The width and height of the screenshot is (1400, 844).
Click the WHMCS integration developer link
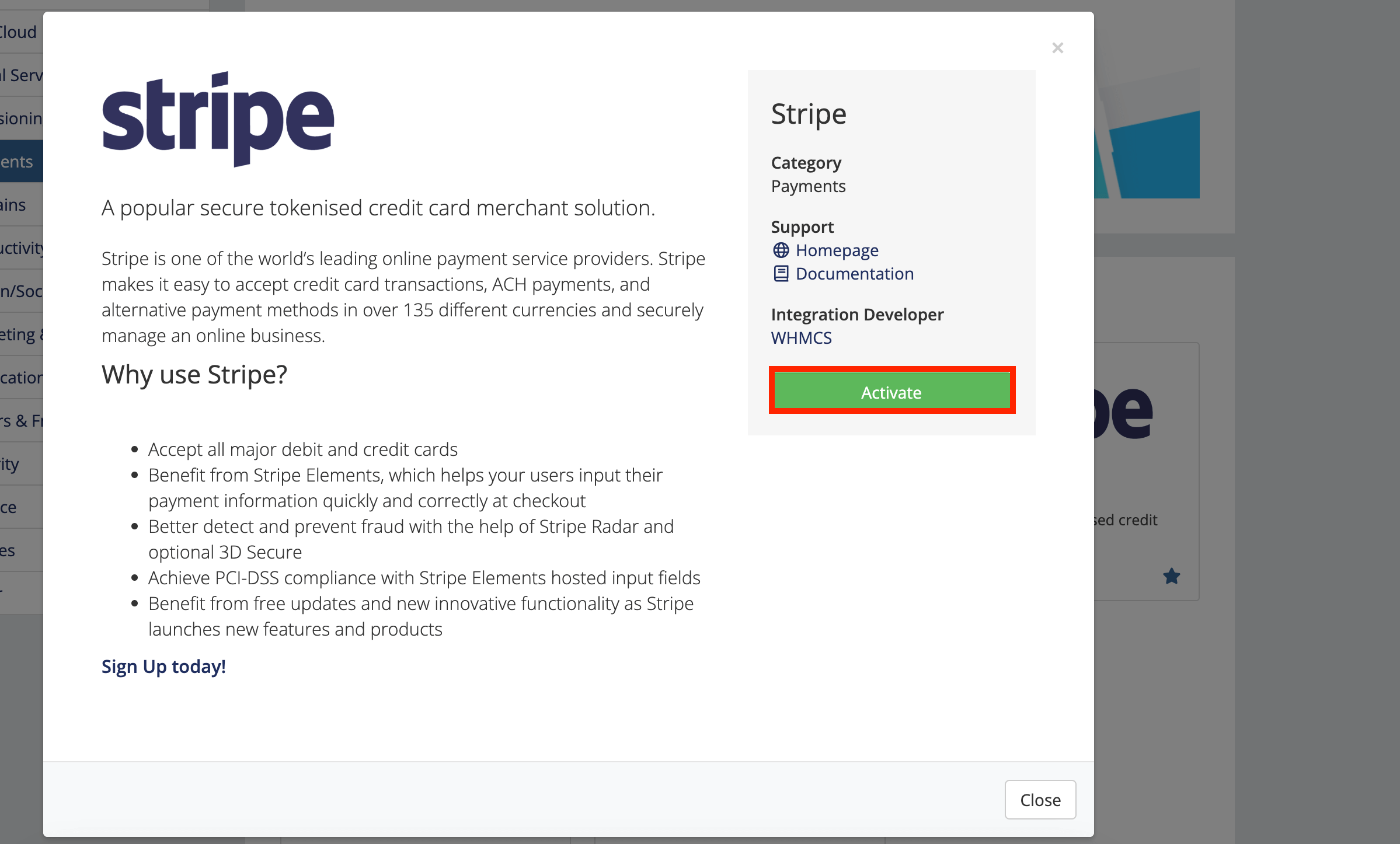coord(801,337)
